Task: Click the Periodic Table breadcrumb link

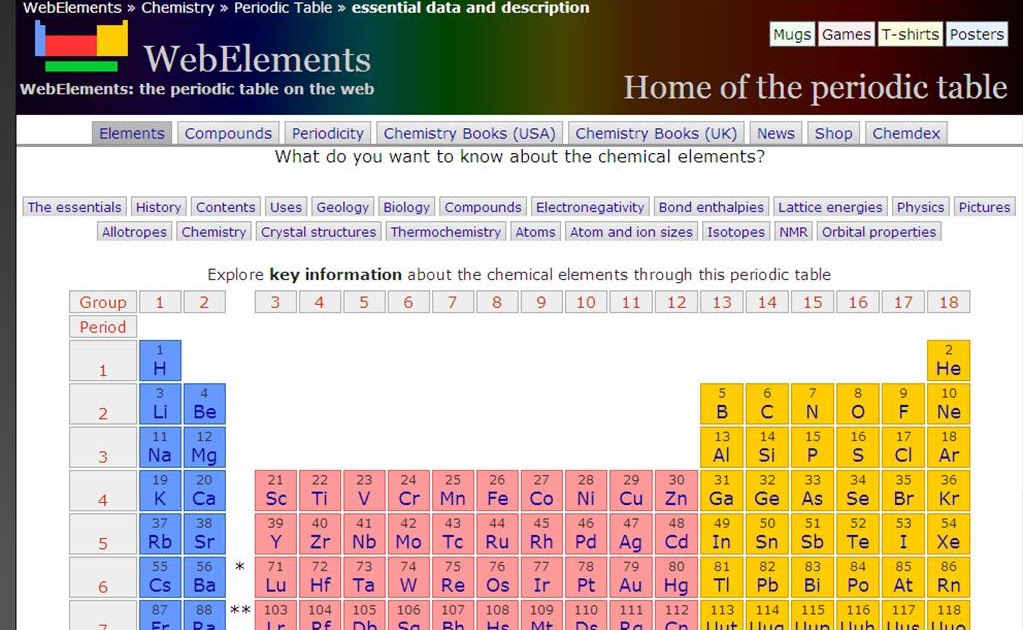Action: 282,8
